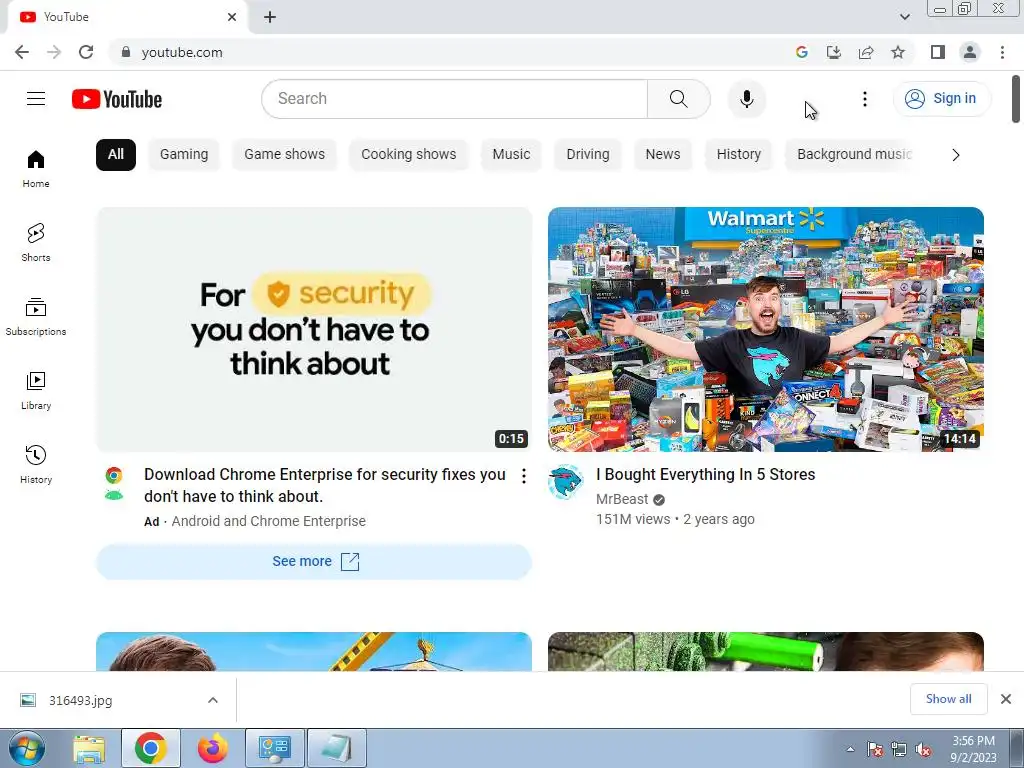Start voice search with microphone icon

tap(746, 99)
